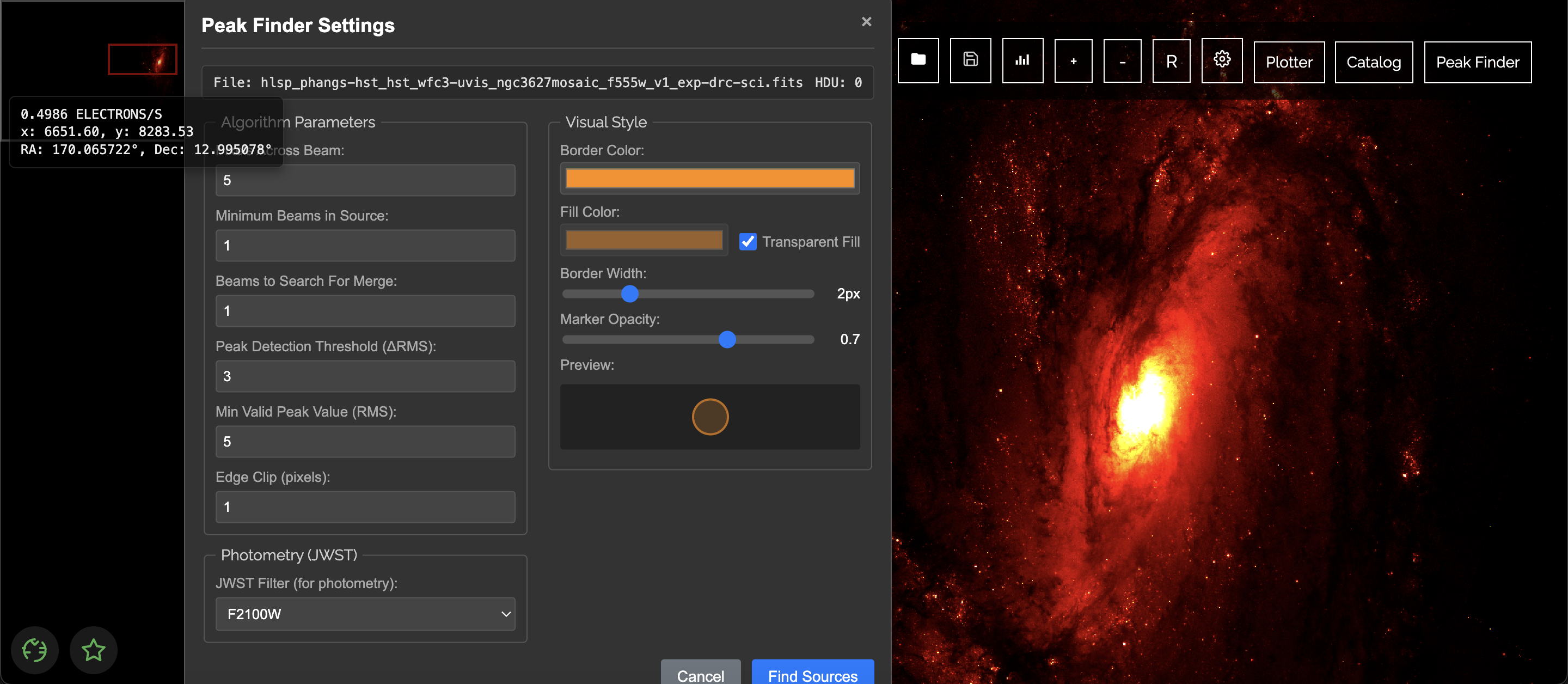Reset the view using the R icon
Viewport: 1568px width, 684px height.
1171,61
